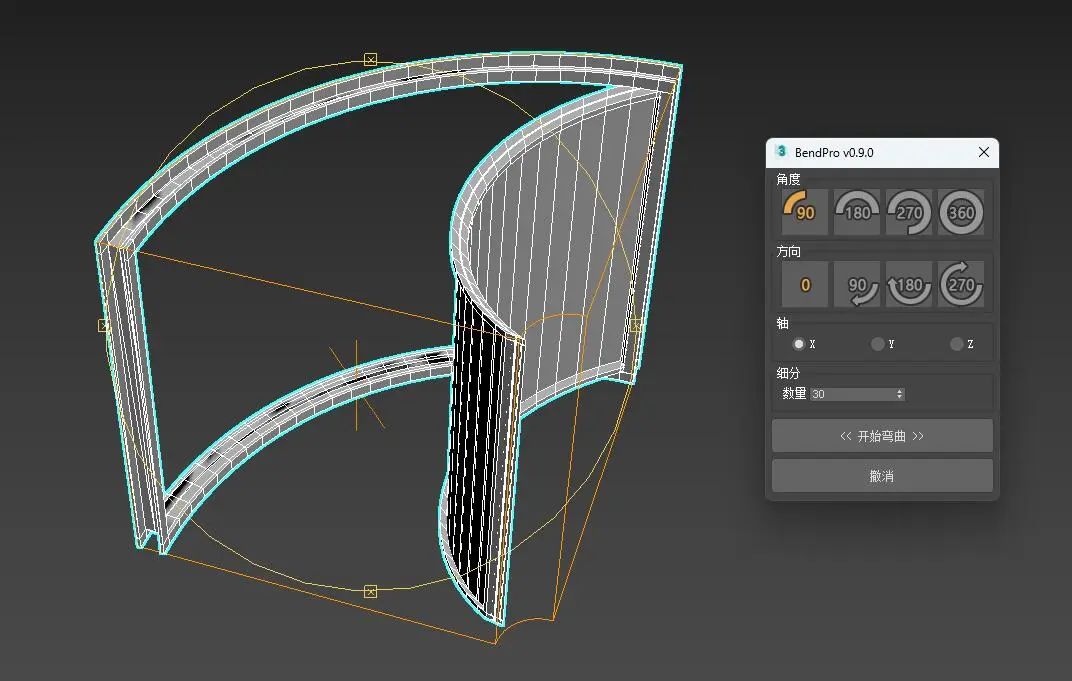Select the X axis radio button
Image resolution: width=1072 pixels, height=681 pixels.
coord(800,344)
